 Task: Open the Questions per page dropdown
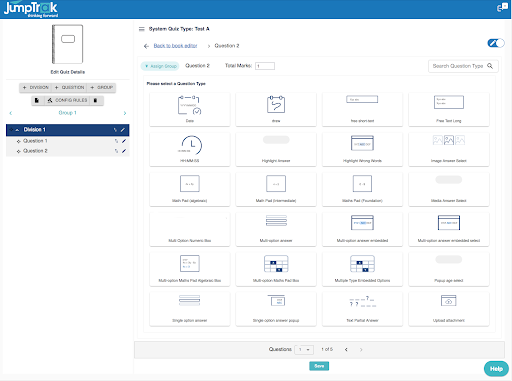tap(304, 349)
